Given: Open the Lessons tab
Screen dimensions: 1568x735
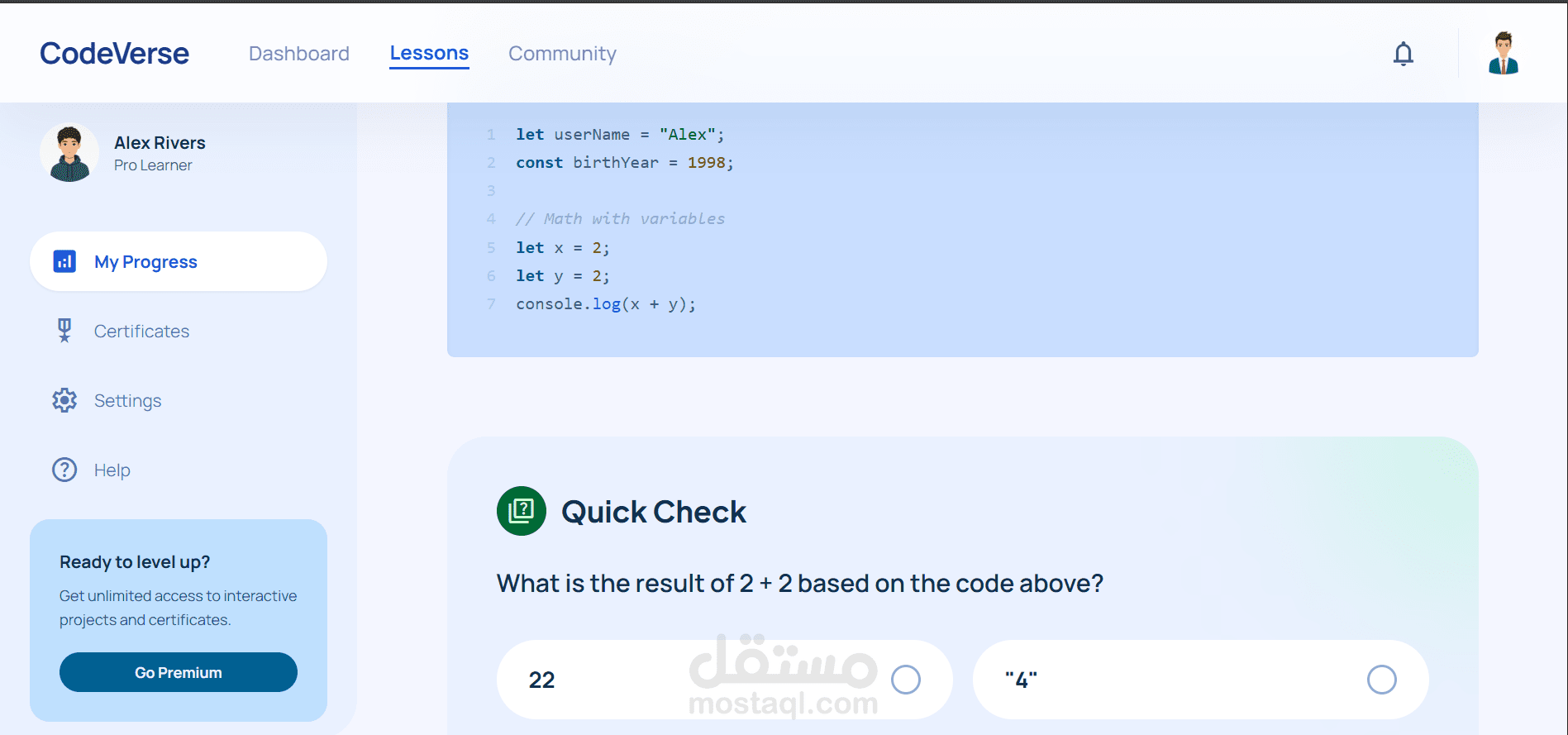Looking at the screenshot, I should coord(429,53).
